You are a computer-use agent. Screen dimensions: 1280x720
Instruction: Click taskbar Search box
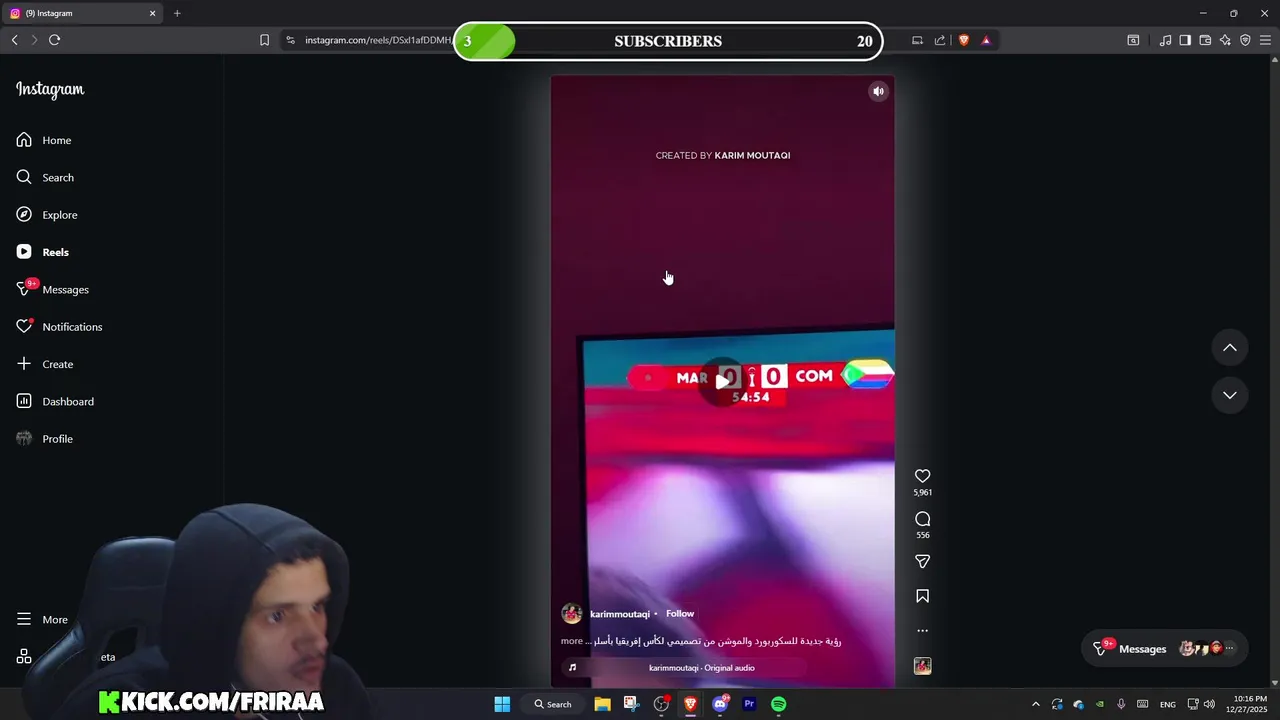[552, 704]
